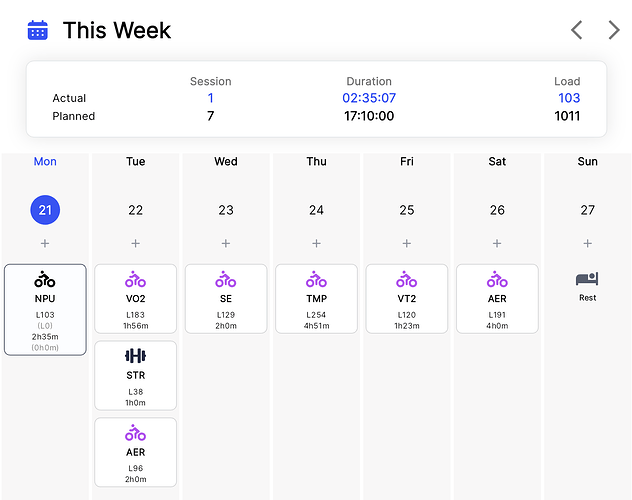The height and width of the screenshot is (500, 632).
Task: Advance to next week with right chevron
Action: pyautogui.click(x=613, y=30)
